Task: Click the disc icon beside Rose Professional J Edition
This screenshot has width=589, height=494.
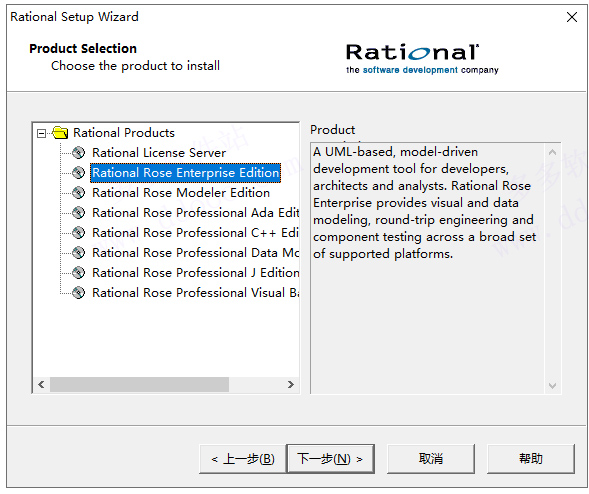Action: [x=79, y=272]
